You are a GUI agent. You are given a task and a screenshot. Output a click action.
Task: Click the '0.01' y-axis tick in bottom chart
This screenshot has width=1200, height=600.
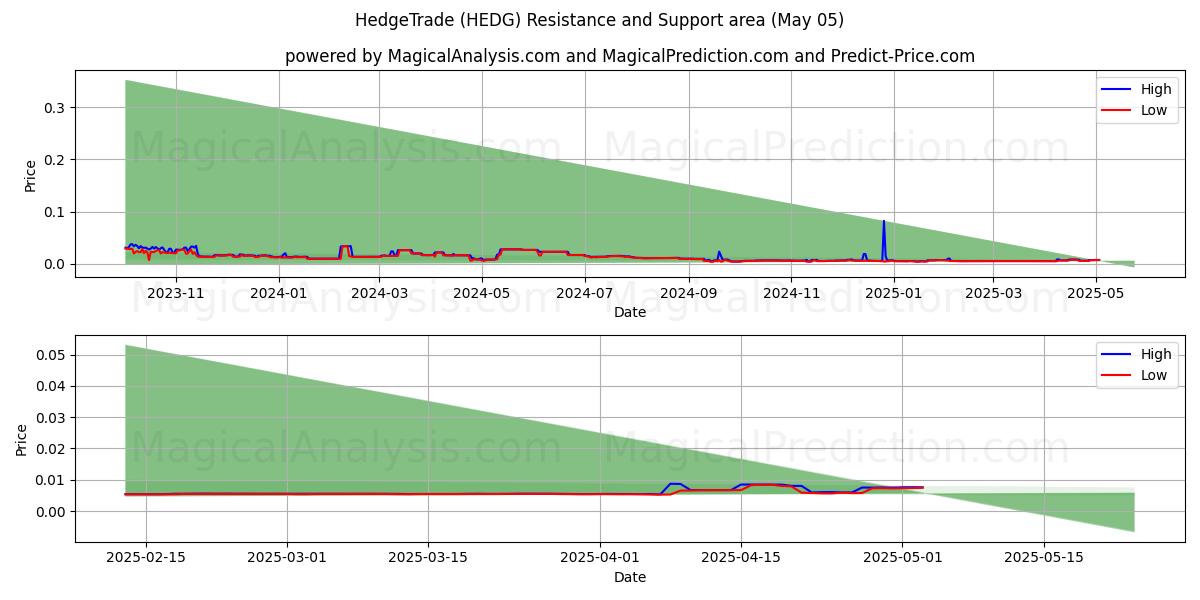point(52,480)
